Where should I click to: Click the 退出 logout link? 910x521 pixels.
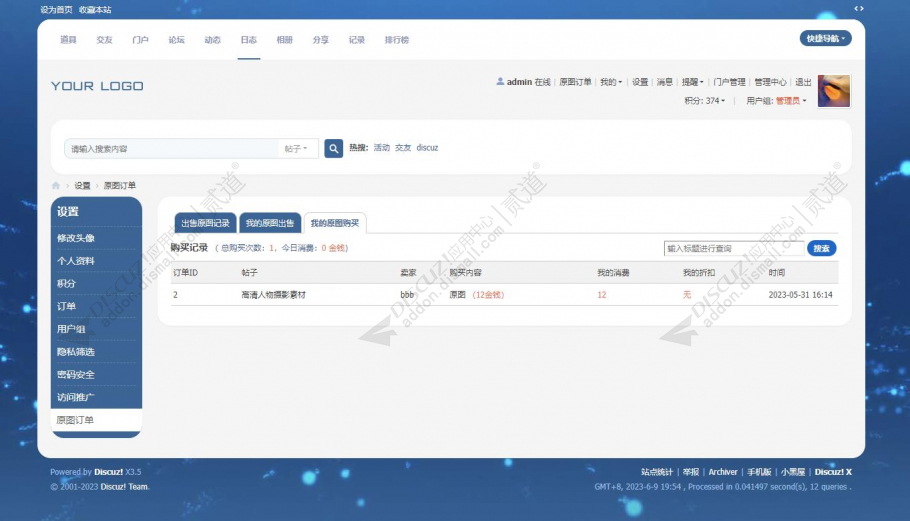[x=803, y=82]
